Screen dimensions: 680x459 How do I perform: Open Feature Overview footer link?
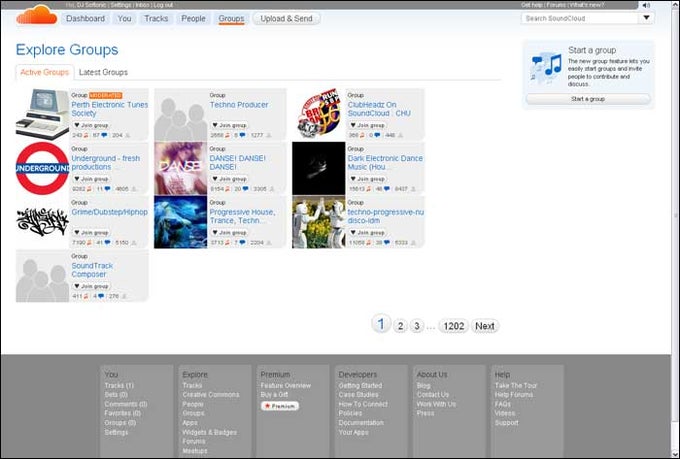coord(285,386)
